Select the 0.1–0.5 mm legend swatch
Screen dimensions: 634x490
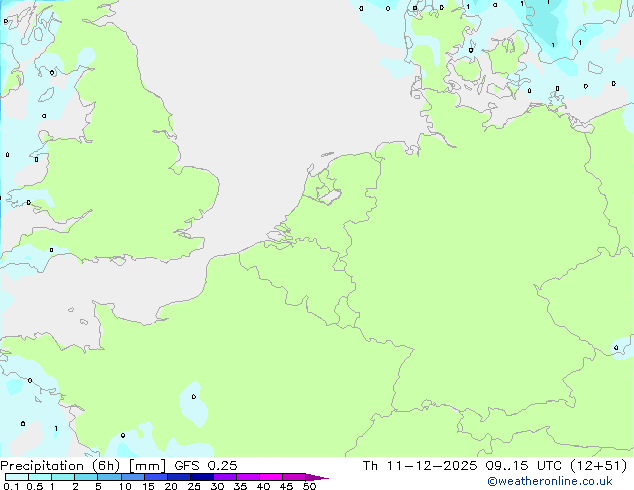[x=17, y=477]
